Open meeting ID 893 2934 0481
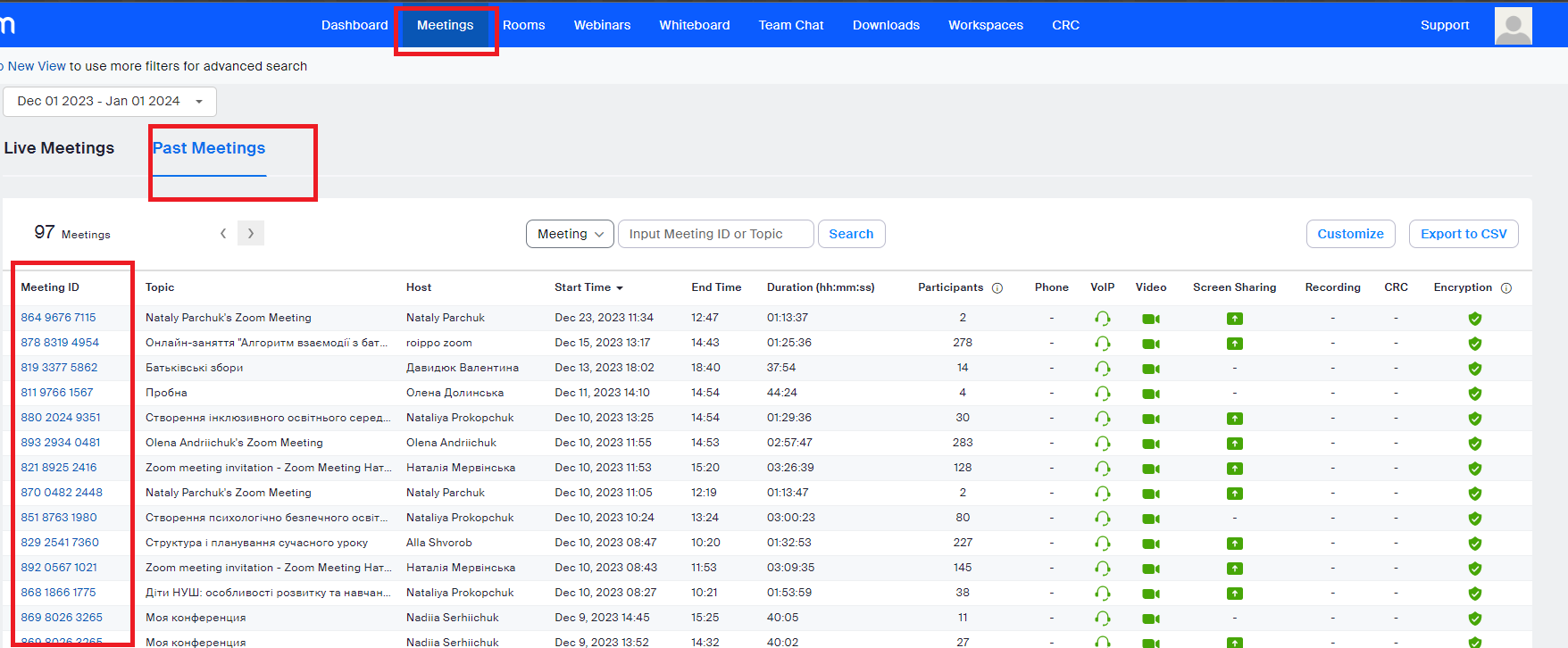1568x648 pixels. tap(61, 443)
